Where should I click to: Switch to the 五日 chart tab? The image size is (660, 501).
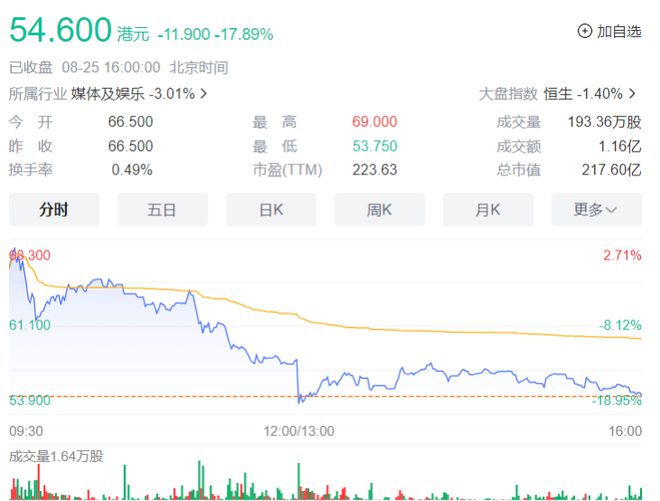point(162,210)
